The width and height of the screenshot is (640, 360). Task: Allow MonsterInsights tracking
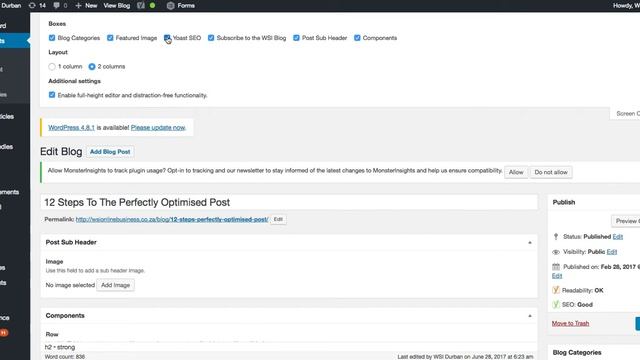coord(516,172)
